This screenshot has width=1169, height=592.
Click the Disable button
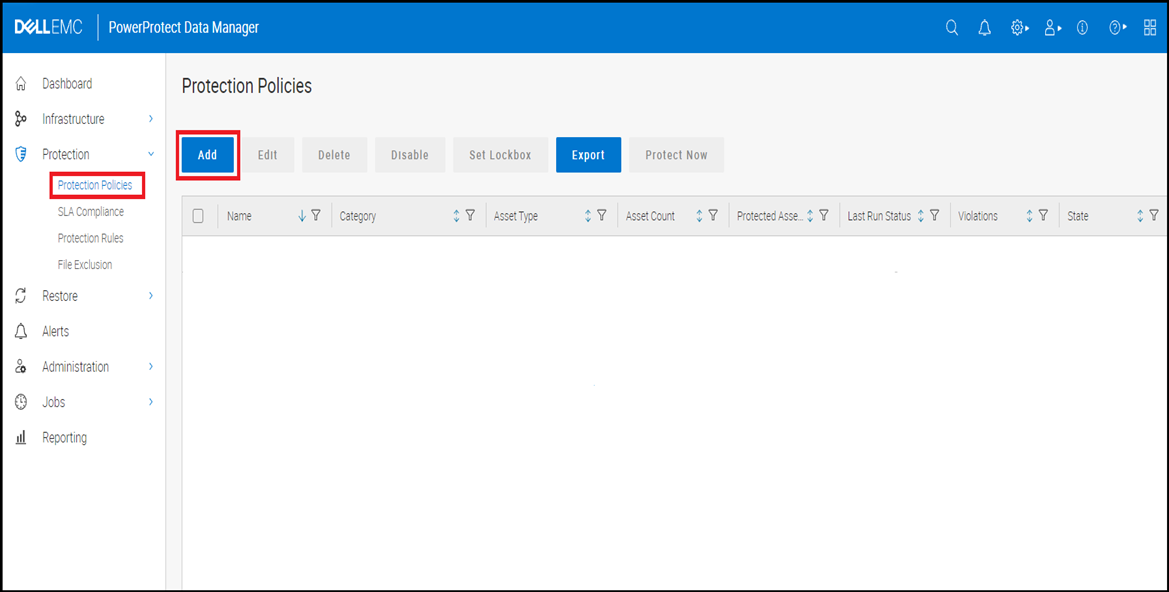click(x=410, y=155)
